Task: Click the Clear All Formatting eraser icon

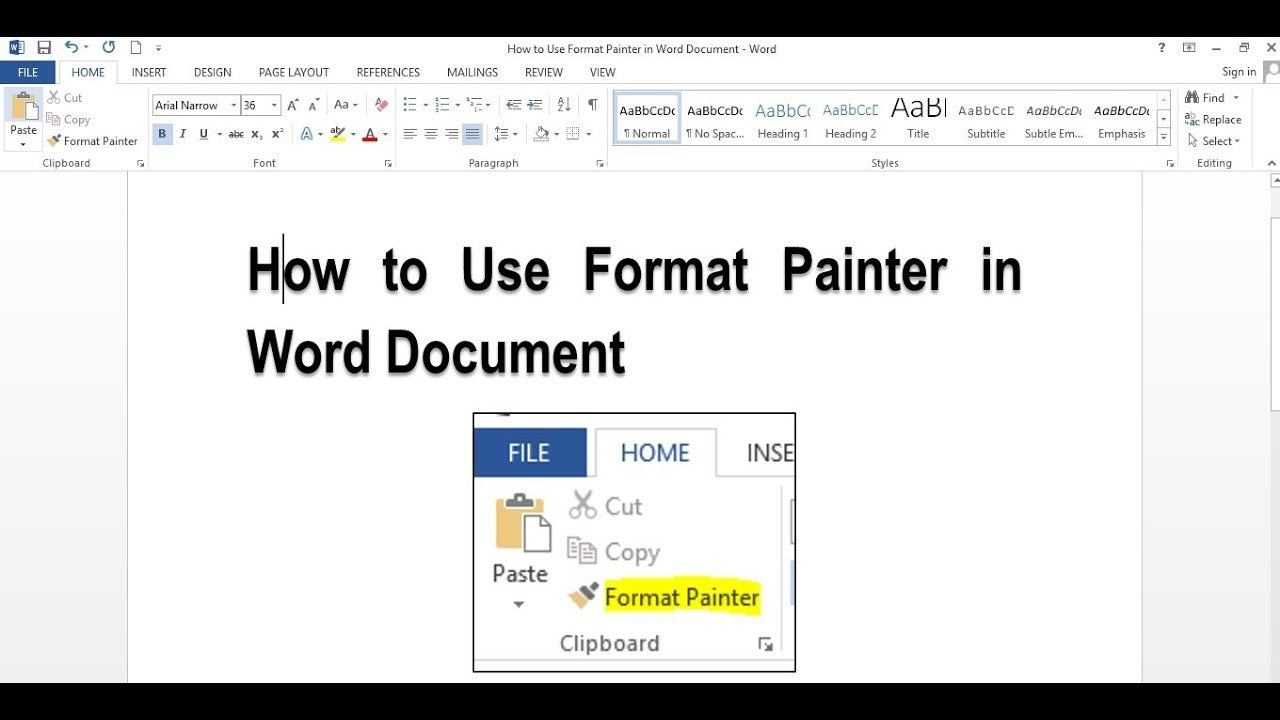Action: point(381,105)
